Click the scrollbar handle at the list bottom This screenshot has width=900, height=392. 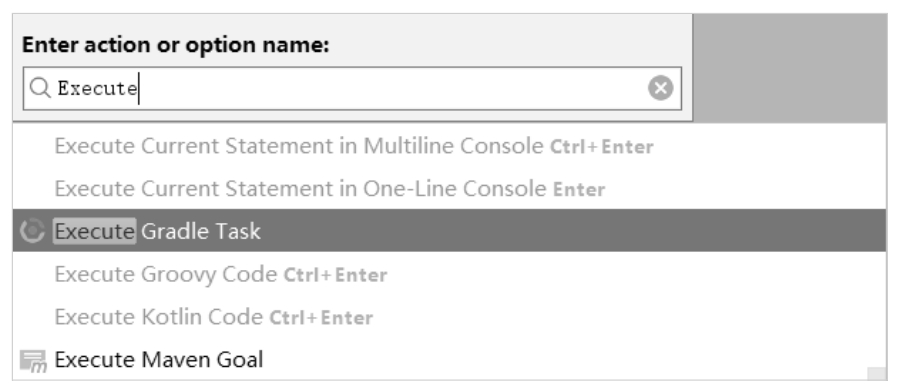(876, 374)
